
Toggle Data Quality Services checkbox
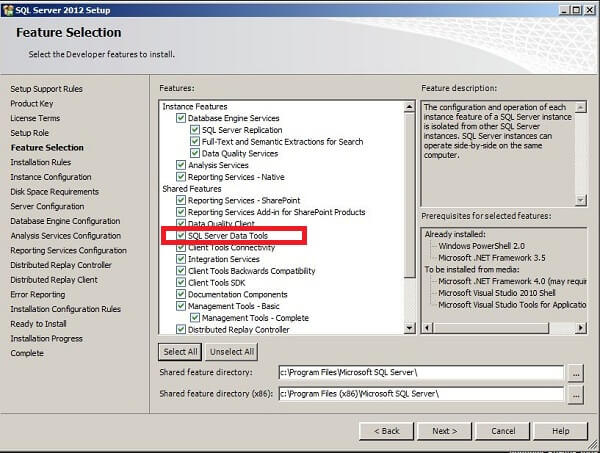point(195,153)
